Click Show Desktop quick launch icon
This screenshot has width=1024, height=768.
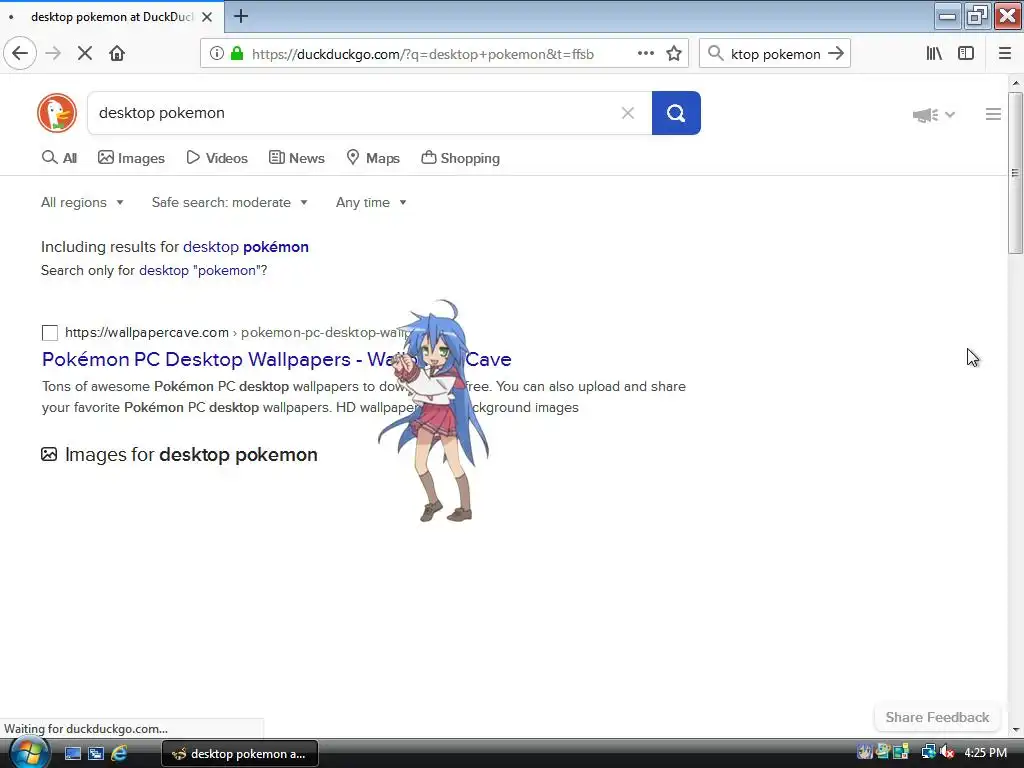[72, 754]
